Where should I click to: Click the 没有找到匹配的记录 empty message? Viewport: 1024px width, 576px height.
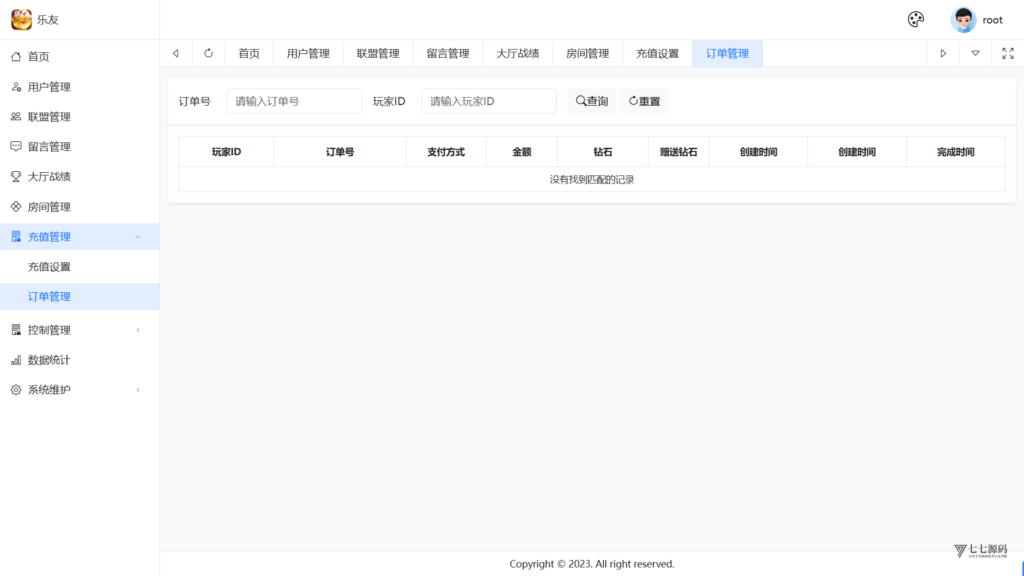tap(592, 180)
